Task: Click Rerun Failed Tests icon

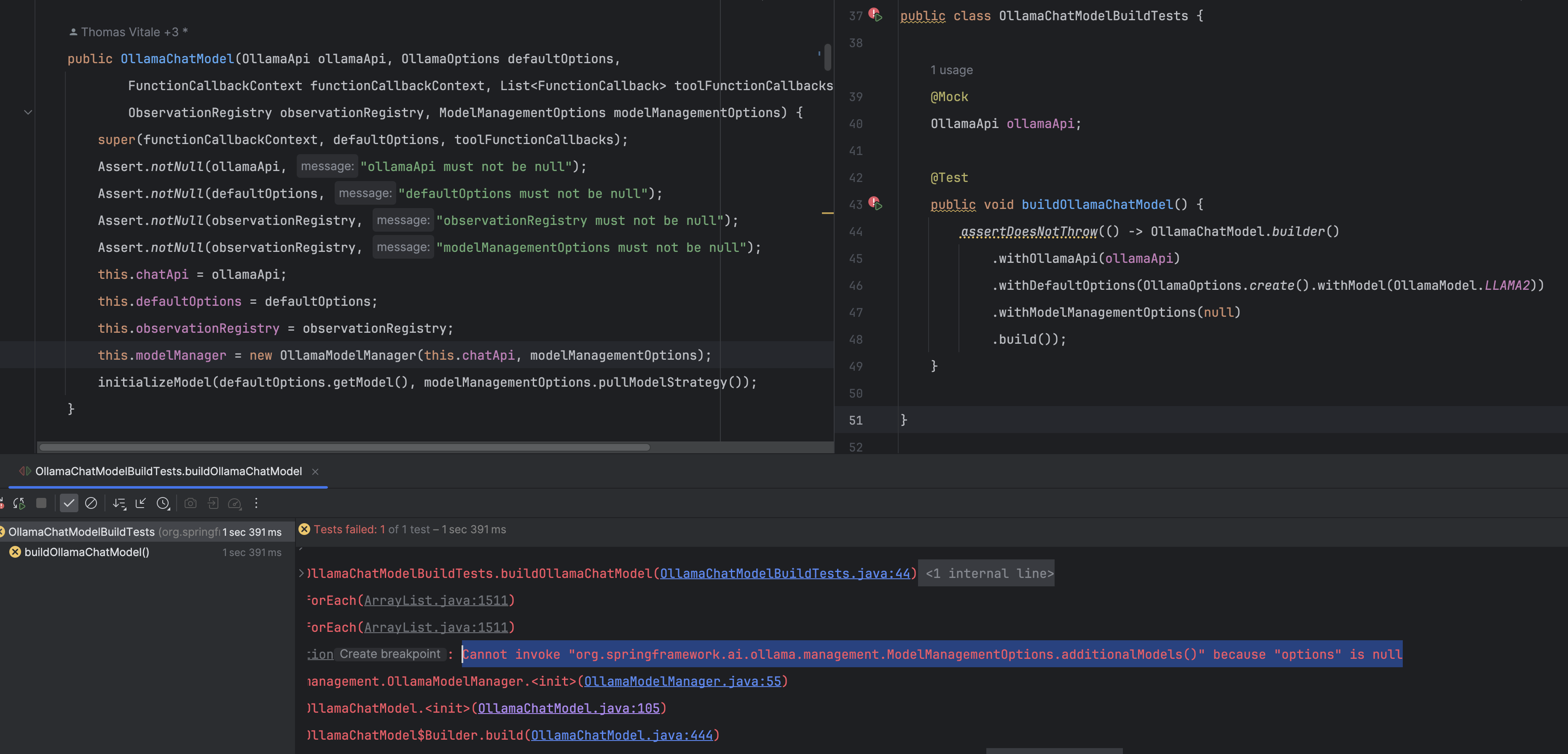Action: click(x=2, y=503)
